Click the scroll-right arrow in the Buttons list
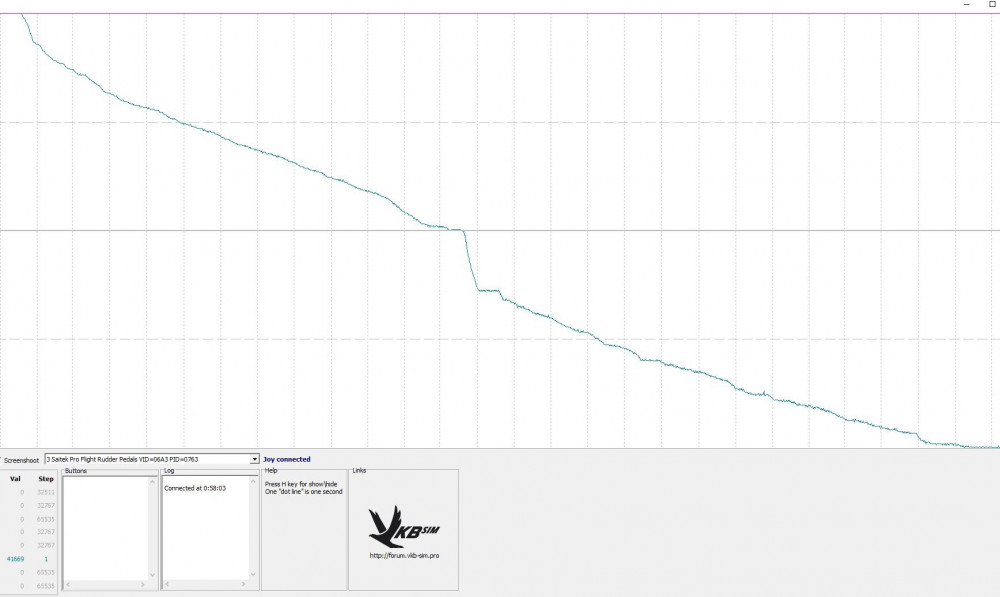Screen dimensions: 1000x597 click(x=142, y=584)
